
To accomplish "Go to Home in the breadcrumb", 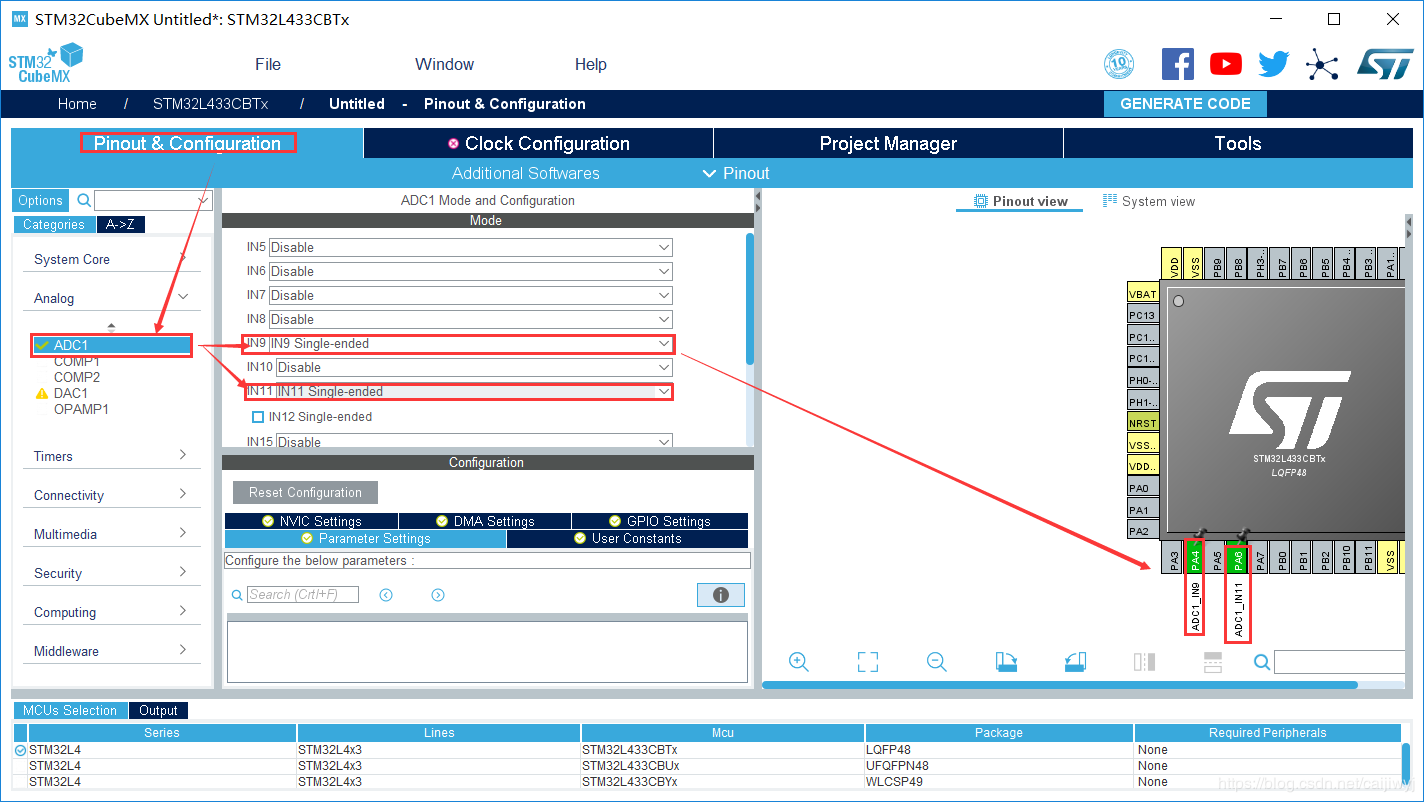I will click(x=77, y=104).
